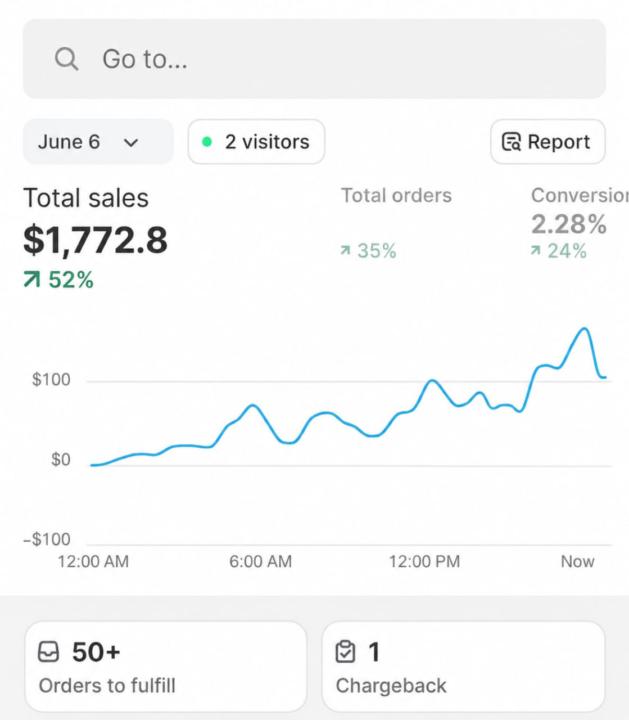
Task: Click the chargeback clipboard icon
Action: [x=345, y=652]
